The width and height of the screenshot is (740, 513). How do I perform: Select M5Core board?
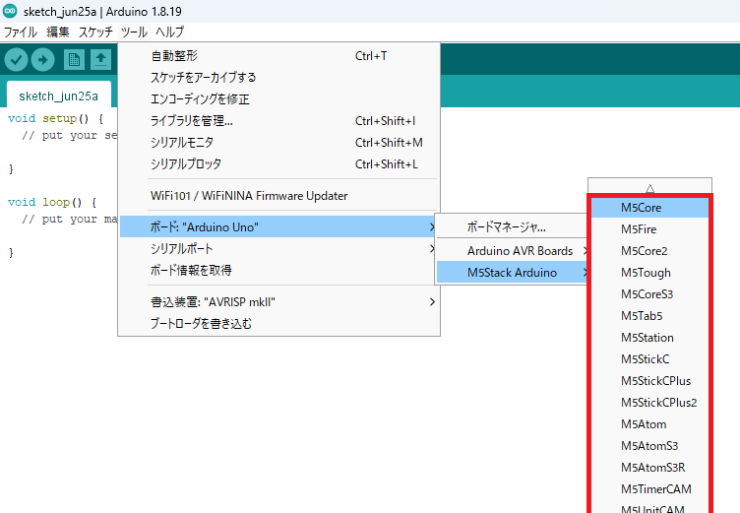coord(650,208)
